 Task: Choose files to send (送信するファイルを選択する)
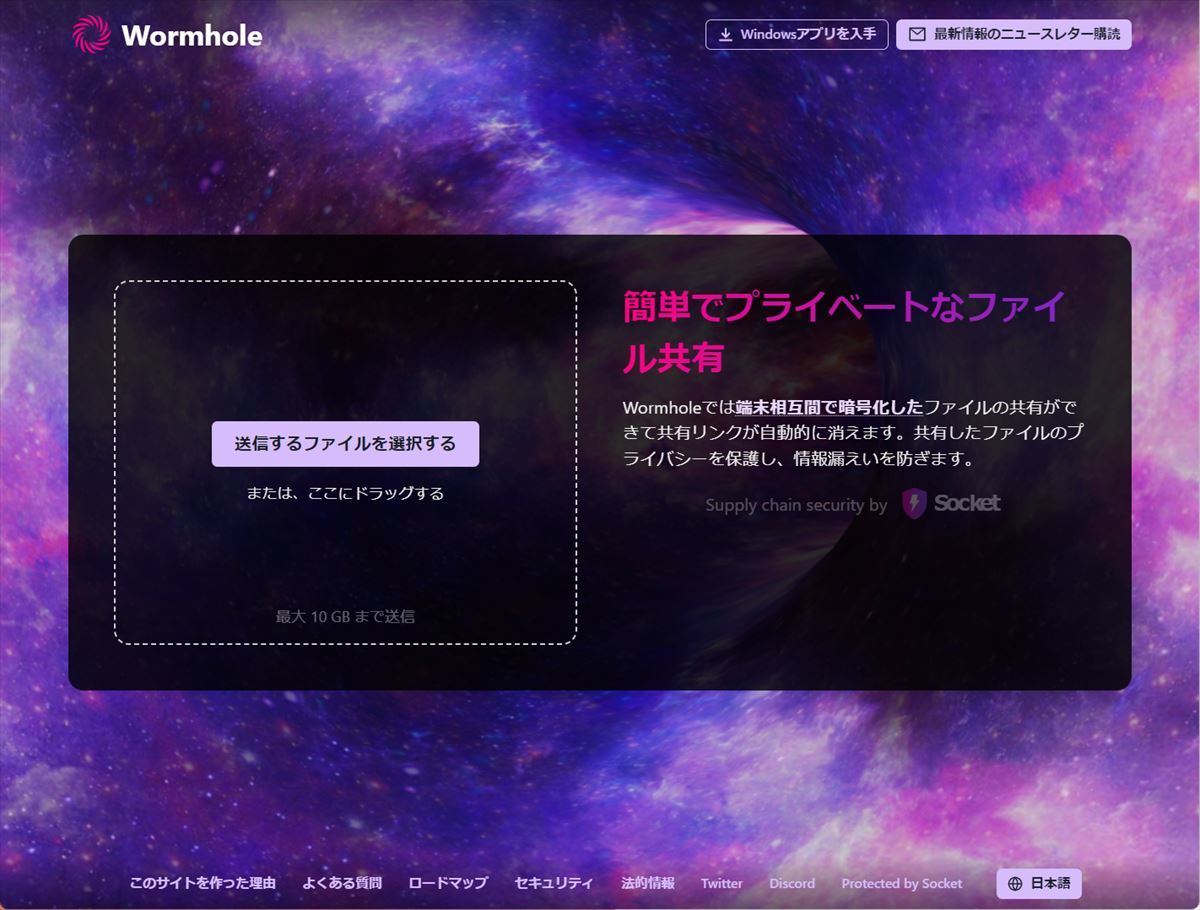345,444
